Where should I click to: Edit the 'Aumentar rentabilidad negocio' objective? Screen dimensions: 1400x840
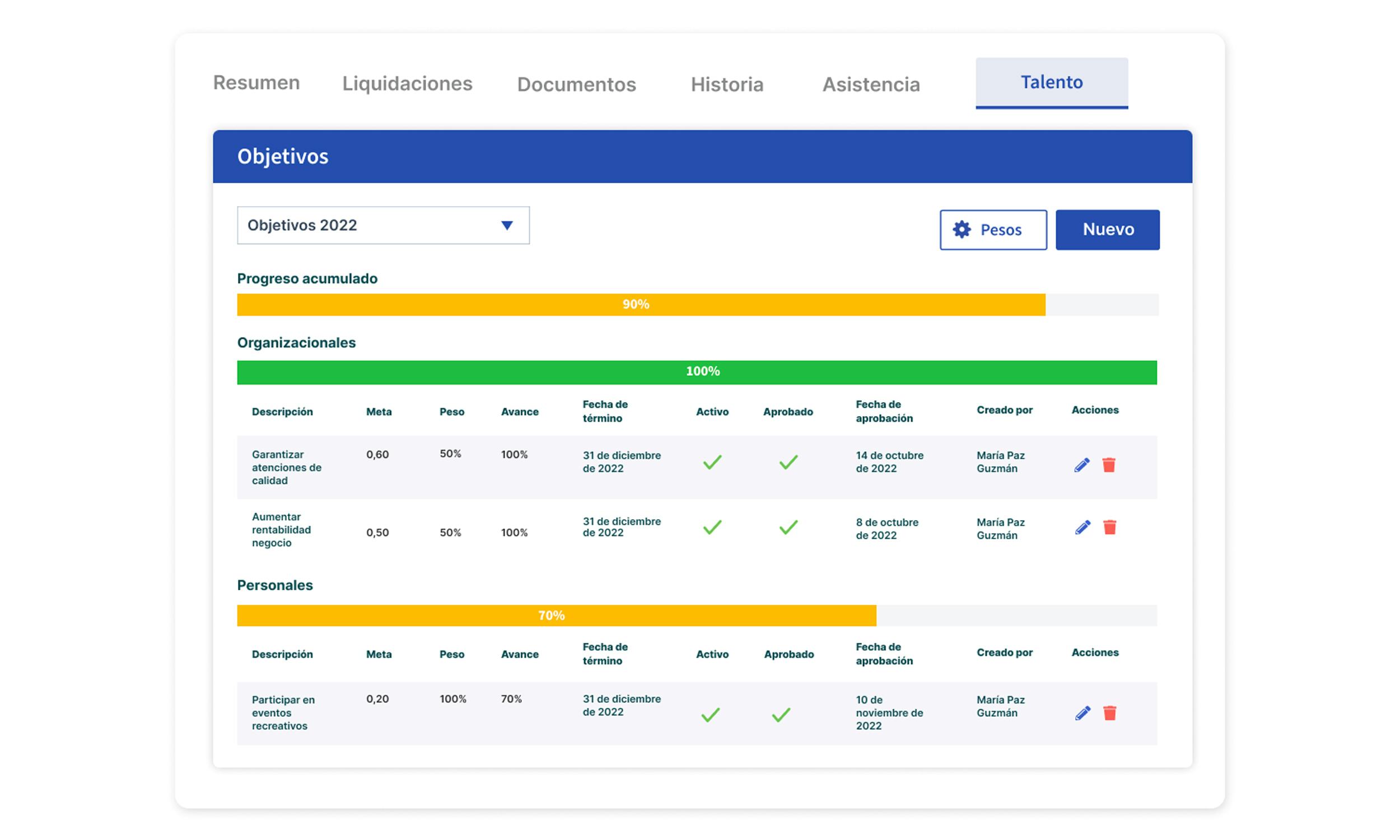click(1082, 526)
